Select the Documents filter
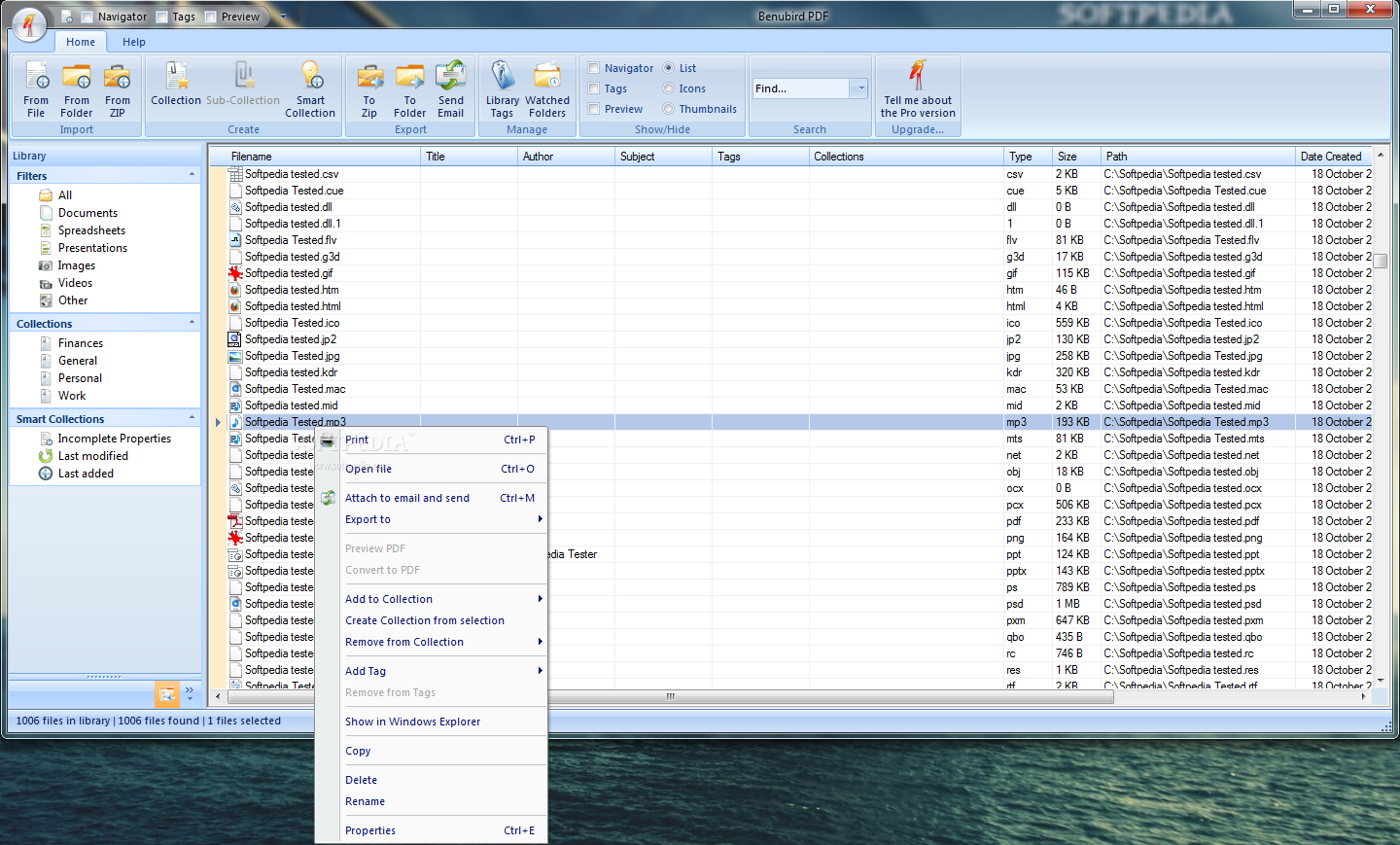 click(87, 213)
